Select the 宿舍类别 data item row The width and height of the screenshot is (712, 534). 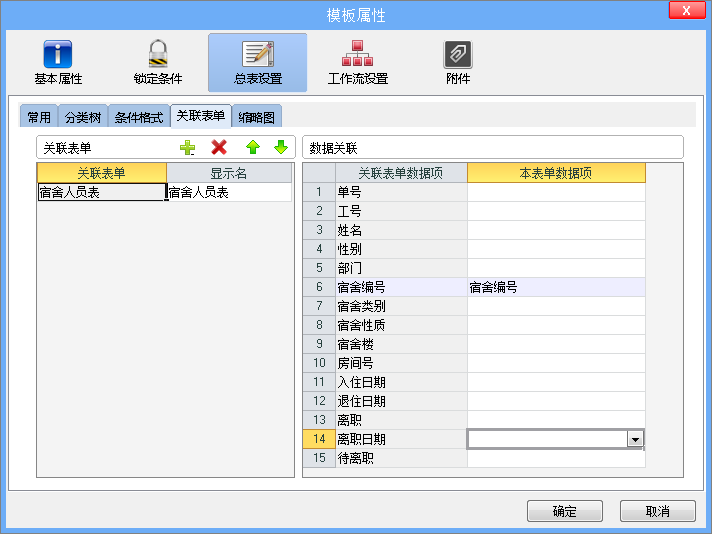point(401,306)
